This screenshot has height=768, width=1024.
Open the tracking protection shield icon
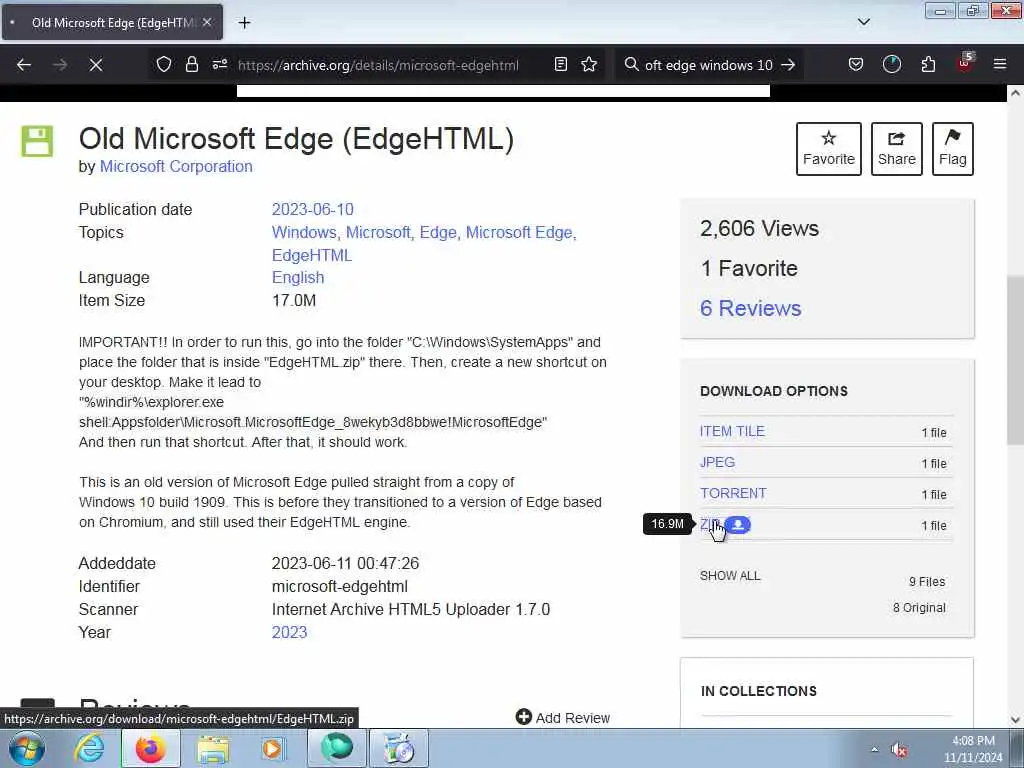[x=164, y=65]
